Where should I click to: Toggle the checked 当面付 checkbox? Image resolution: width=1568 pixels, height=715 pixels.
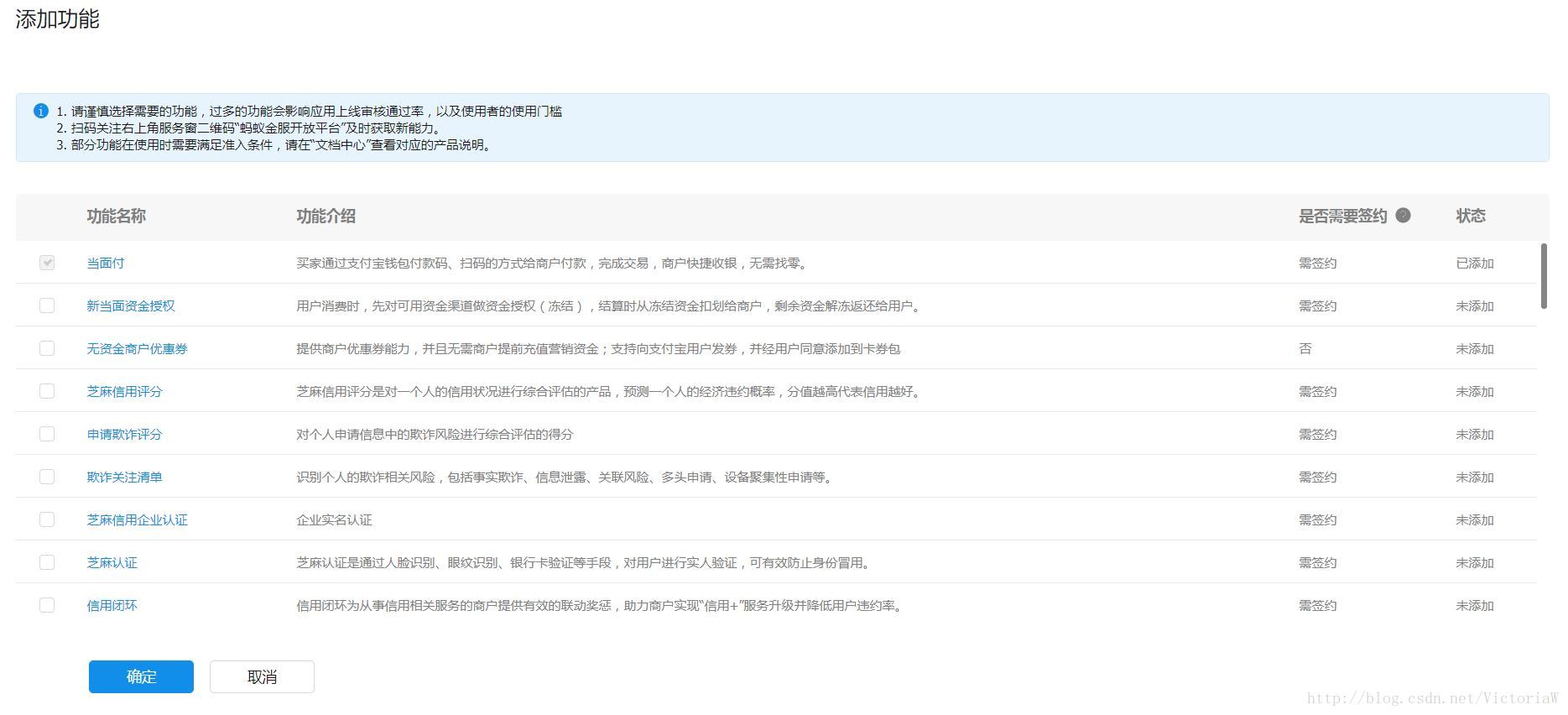(47, 263)
